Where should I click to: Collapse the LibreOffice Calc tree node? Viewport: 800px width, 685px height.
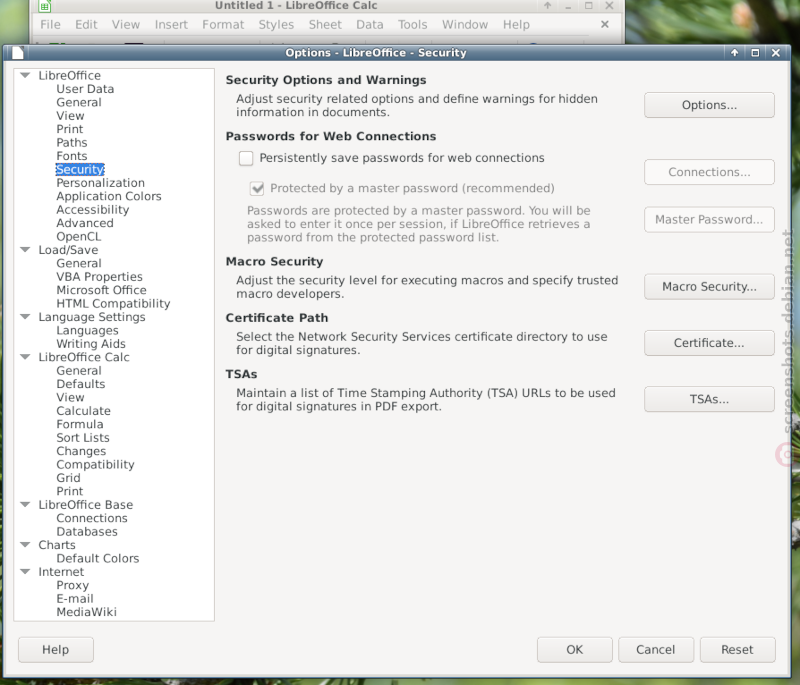(25, 357)
